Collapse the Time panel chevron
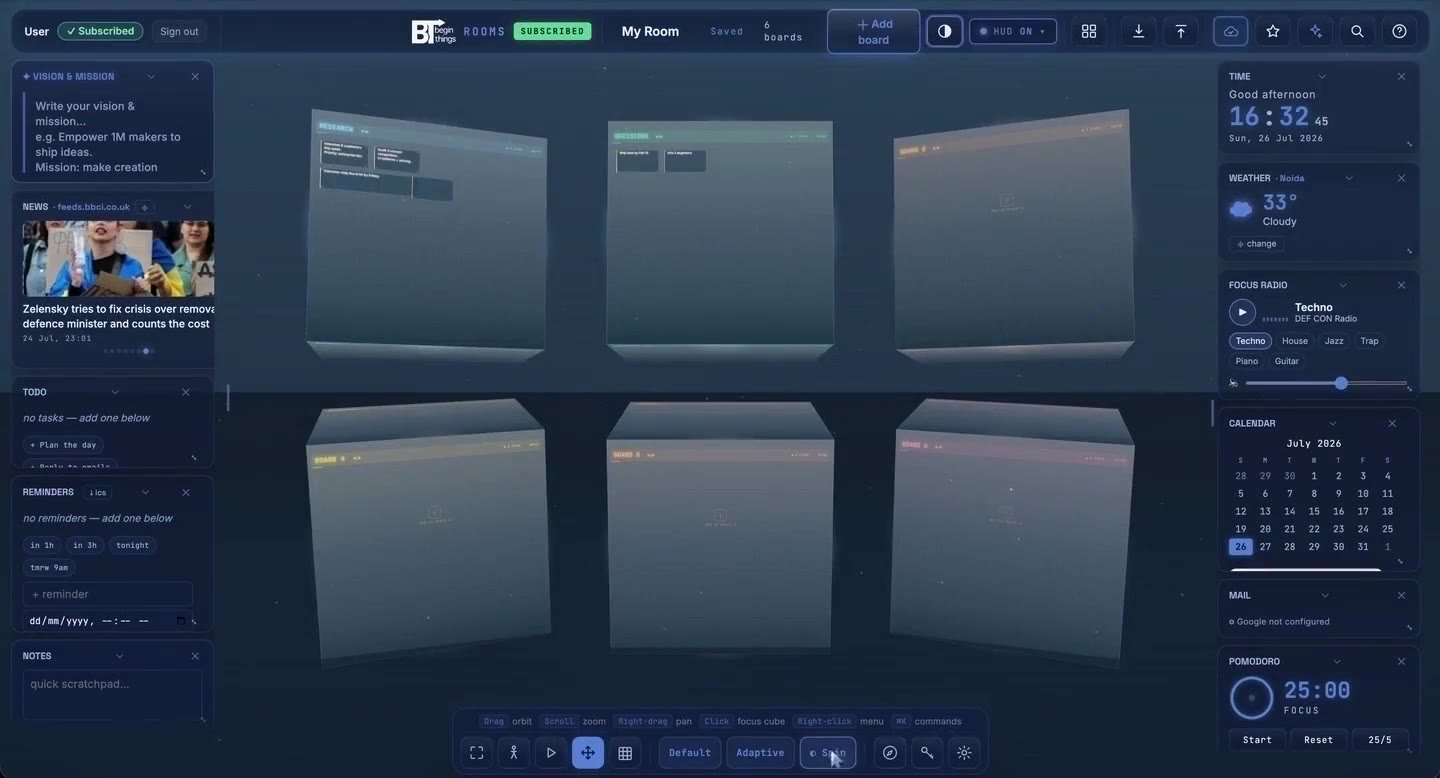The width and height of the screenshot is (1440, 778). [1322, 76]
